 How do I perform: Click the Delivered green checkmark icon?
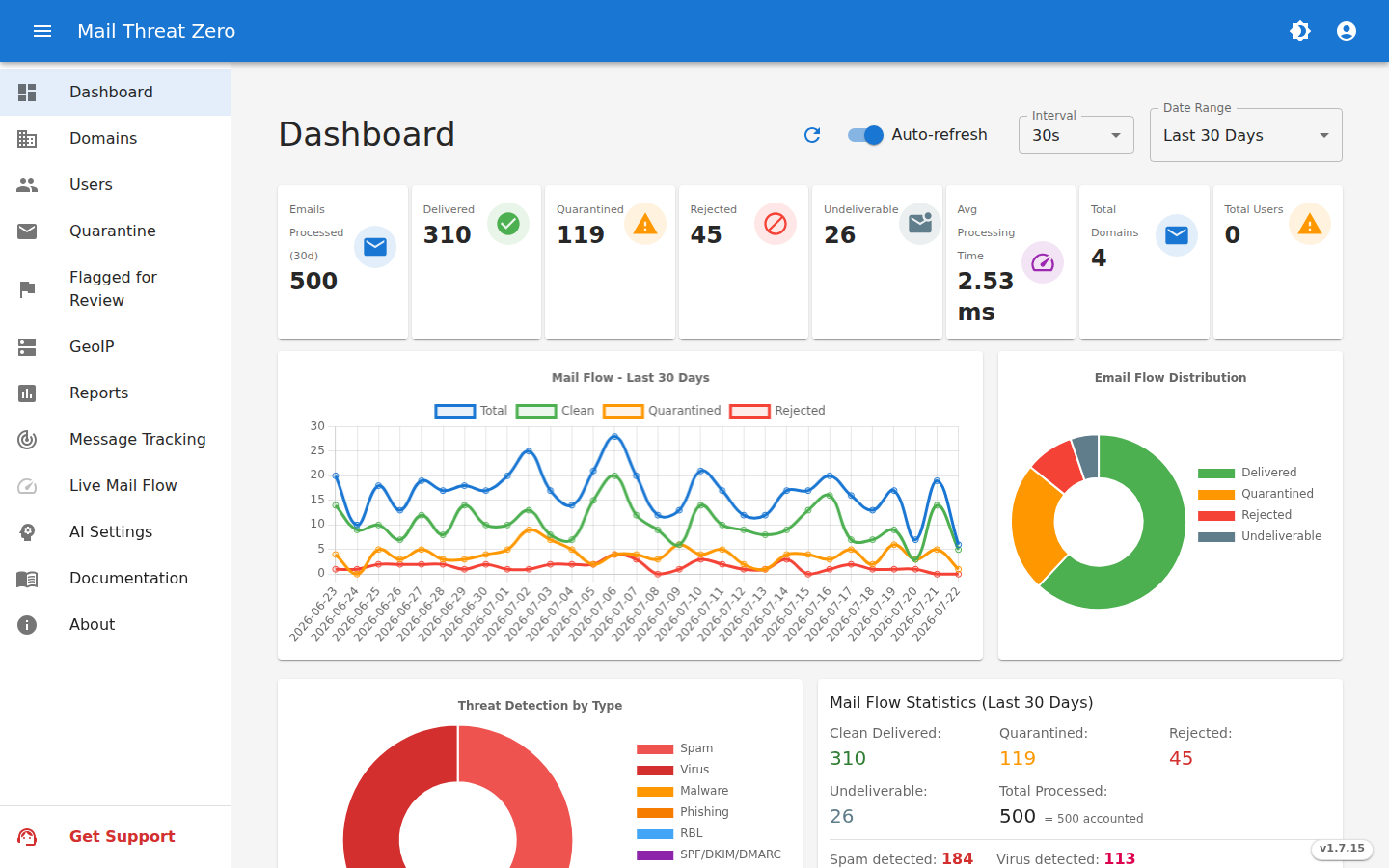(x=508, y=224)
